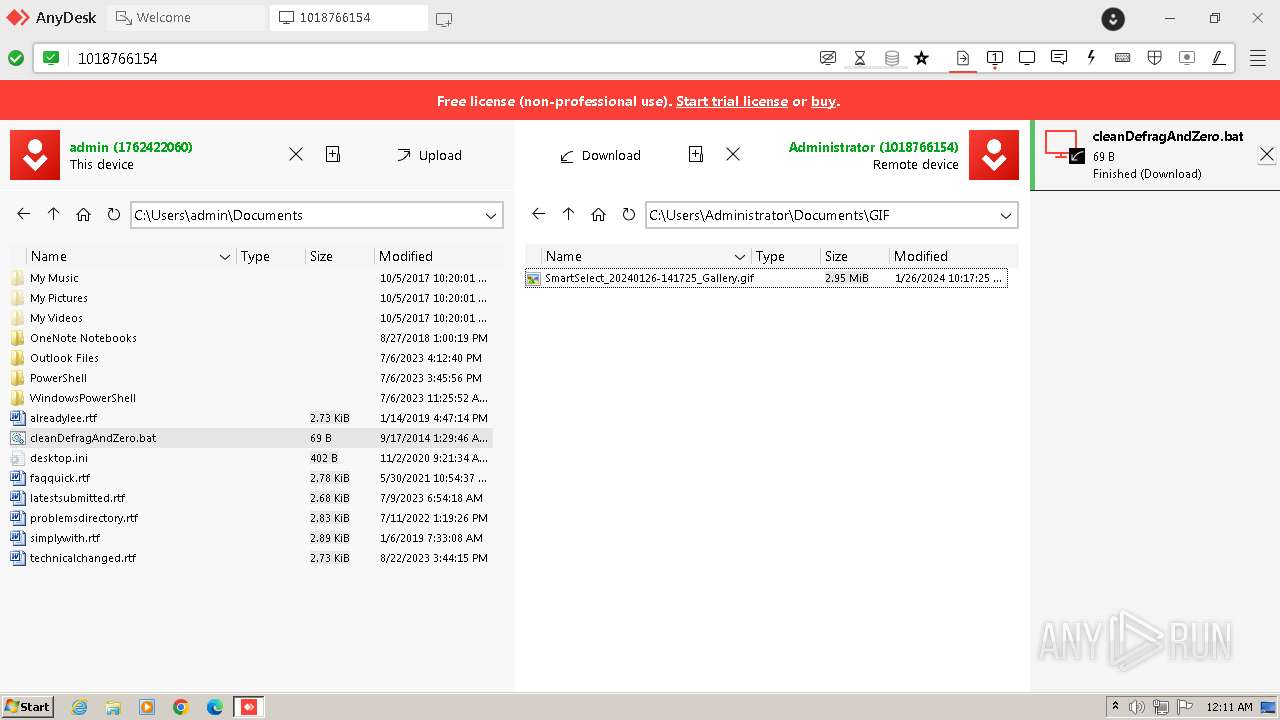Click the Start trial license link
Viewport: 1280px width, 720px height.
click(732, 101)
